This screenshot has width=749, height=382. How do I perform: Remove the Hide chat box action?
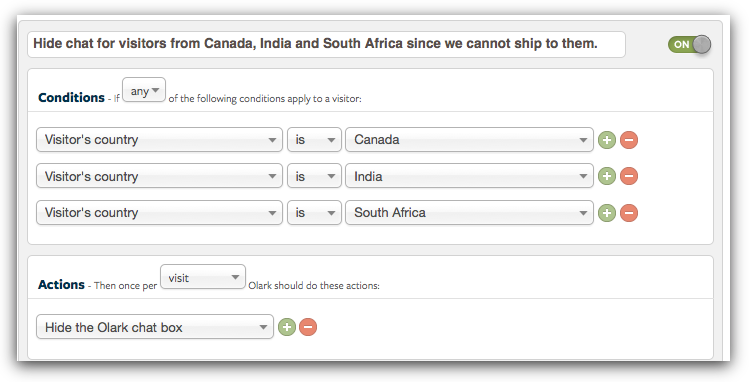pyautogui.click(x=308, y=327)
